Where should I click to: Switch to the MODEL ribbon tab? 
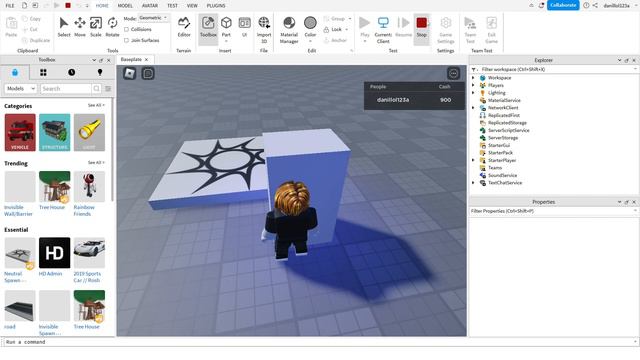pos(125,6)
